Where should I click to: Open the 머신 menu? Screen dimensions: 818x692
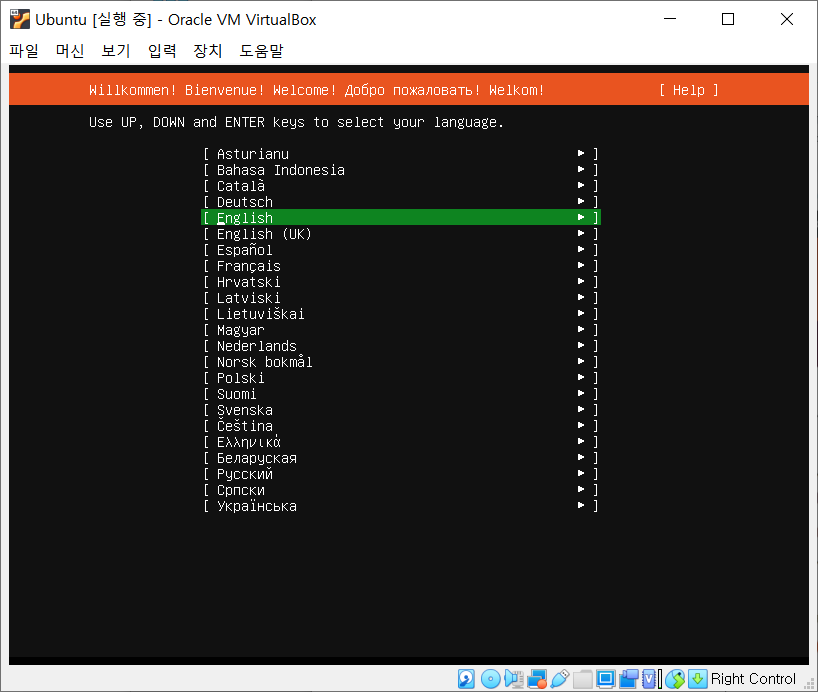click(x=70, y=51)
